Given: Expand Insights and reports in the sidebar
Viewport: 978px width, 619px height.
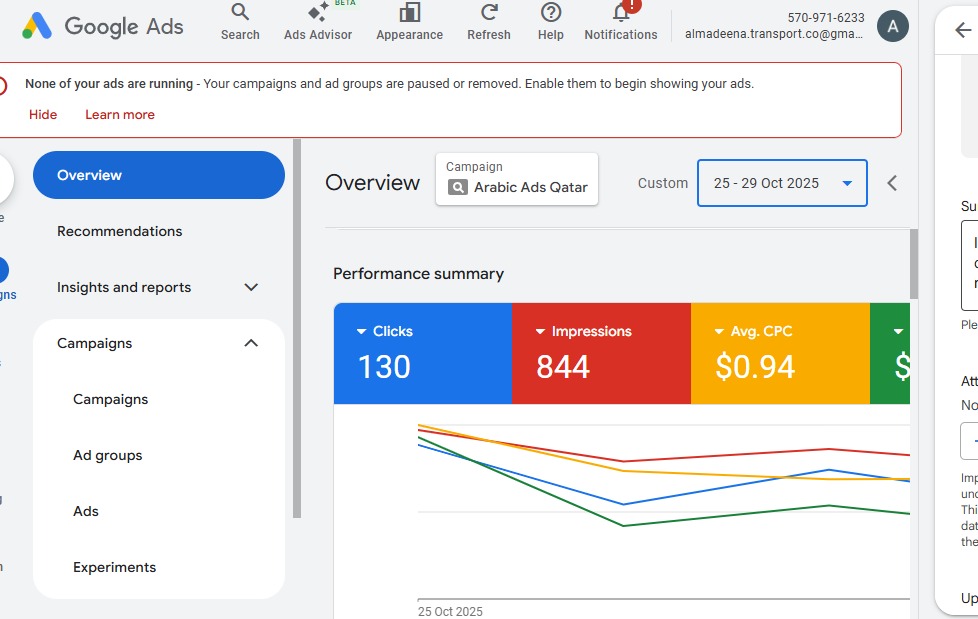Looking at the screenshot, I should click(x=251, y=287).
